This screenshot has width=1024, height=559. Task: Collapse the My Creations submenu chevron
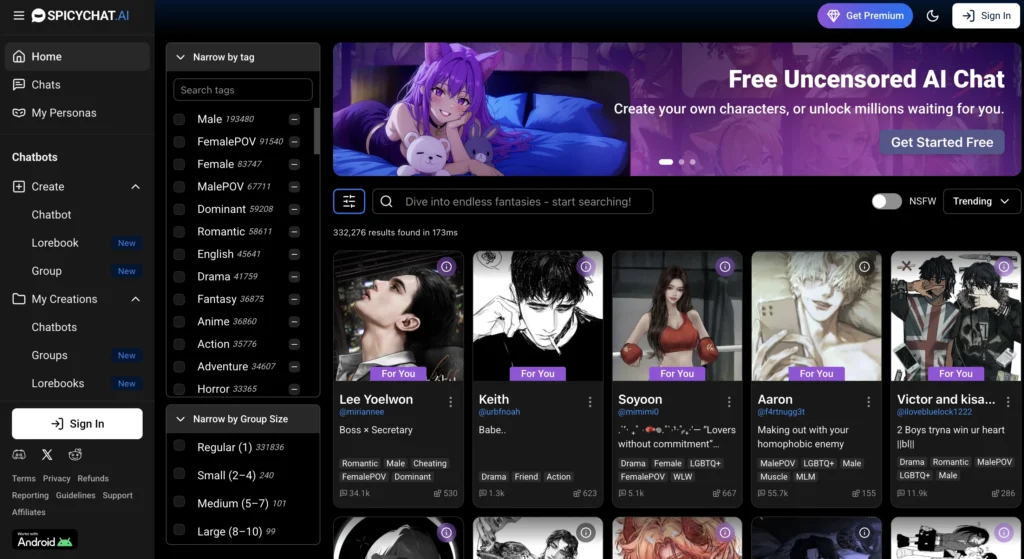tap(135, 299)
